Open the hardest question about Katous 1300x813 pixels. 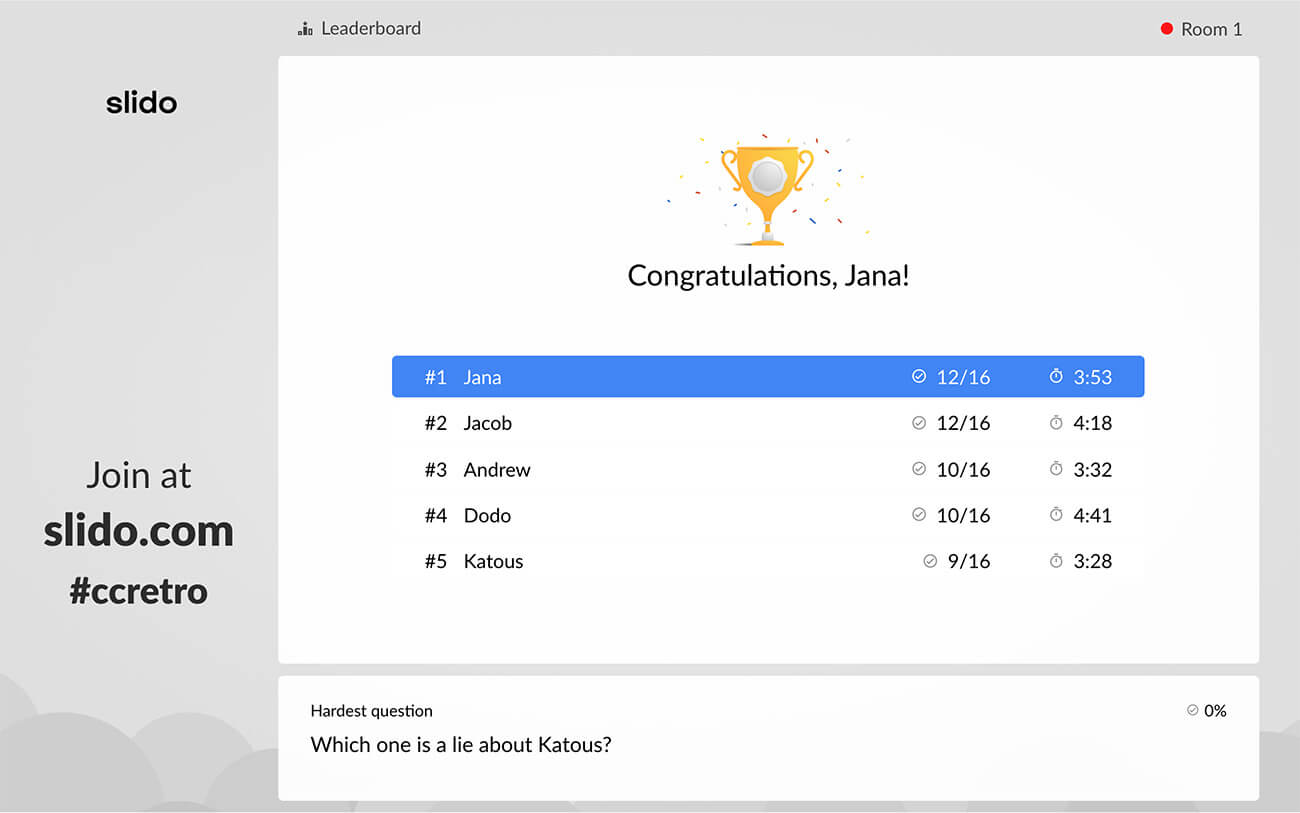460,745
